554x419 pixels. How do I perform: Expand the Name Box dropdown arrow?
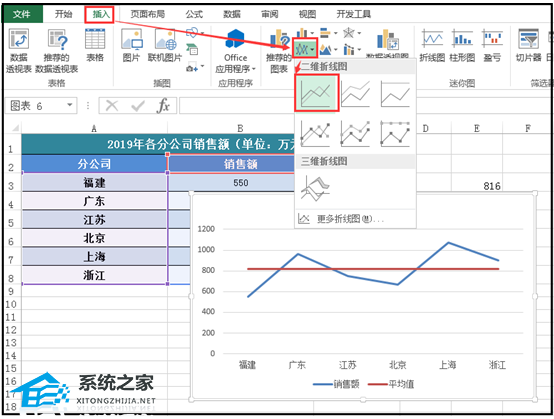pos(70,105)
